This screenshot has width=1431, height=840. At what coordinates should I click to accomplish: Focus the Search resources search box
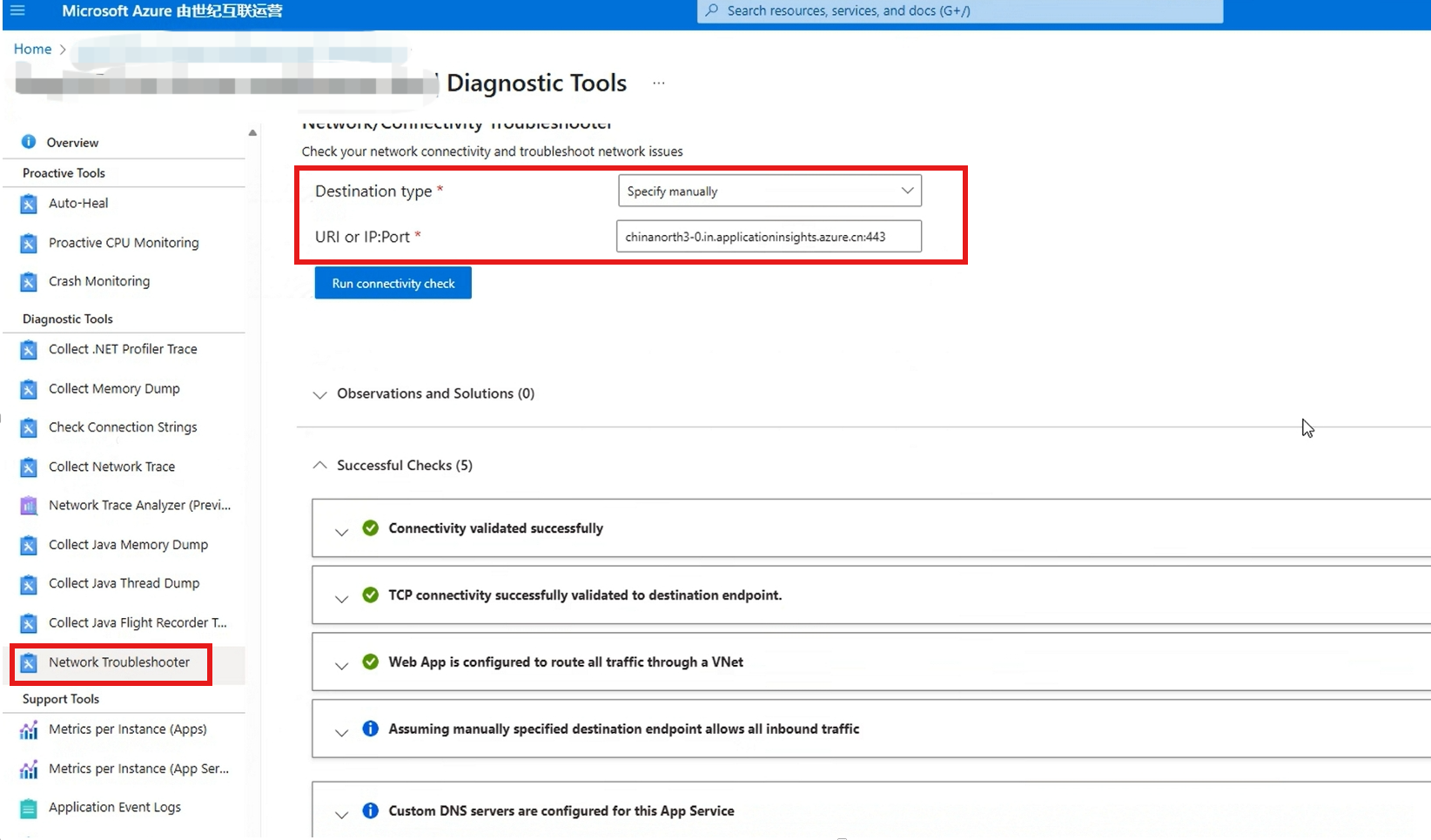tap(960, 10)
